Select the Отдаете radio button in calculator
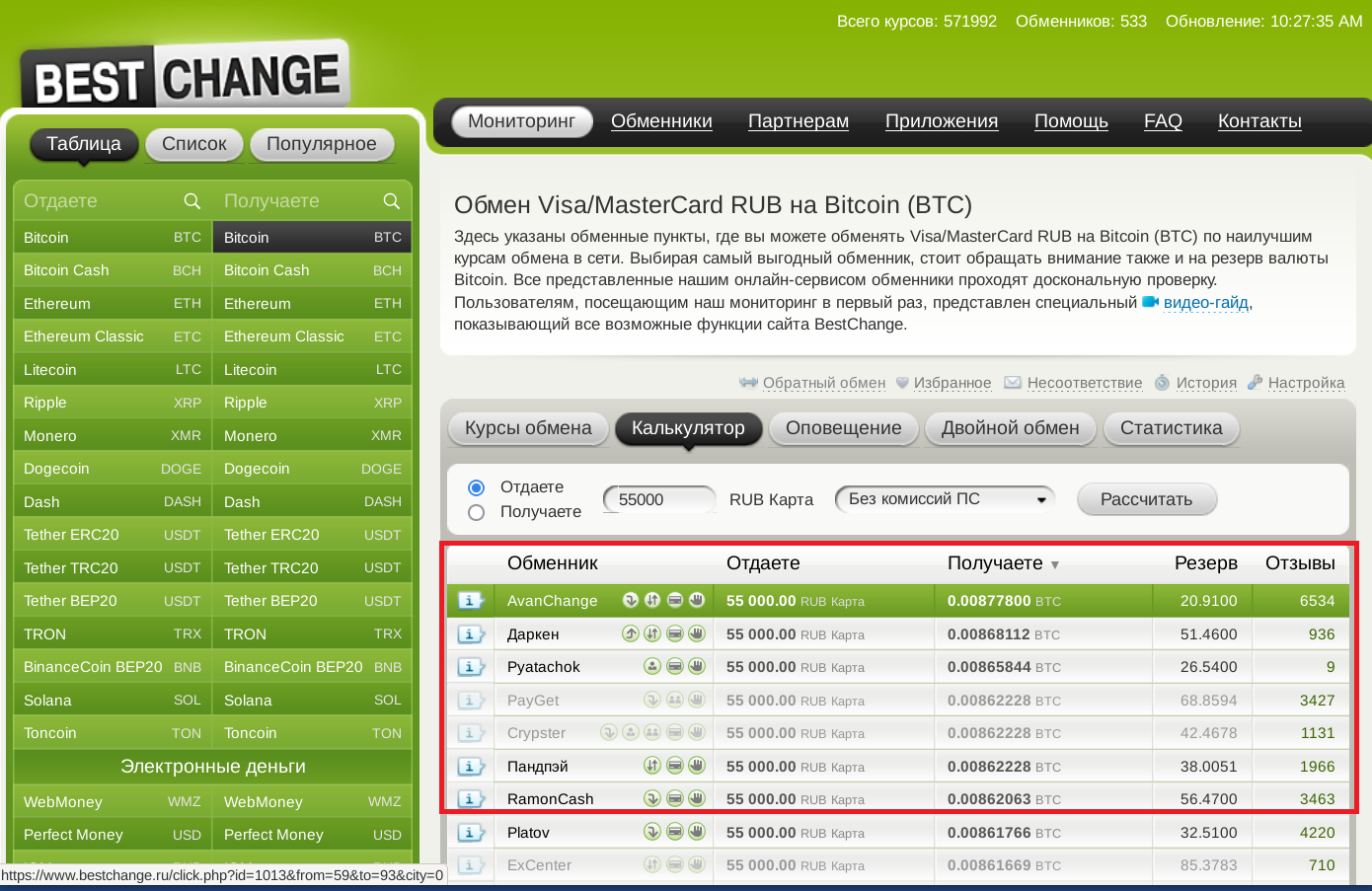Viewport: 1372px width, 891px height. pos(476,487)
